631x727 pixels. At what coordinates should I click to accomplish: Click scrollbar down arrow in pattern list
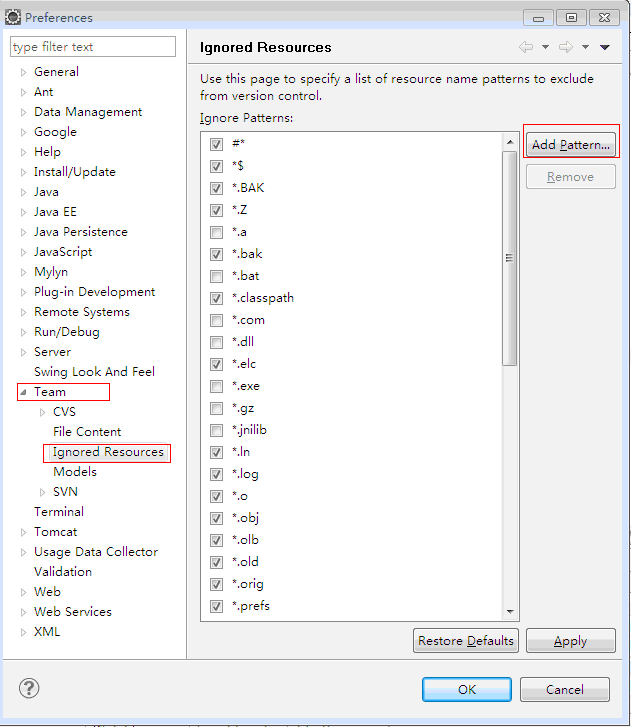coord(510,612)
